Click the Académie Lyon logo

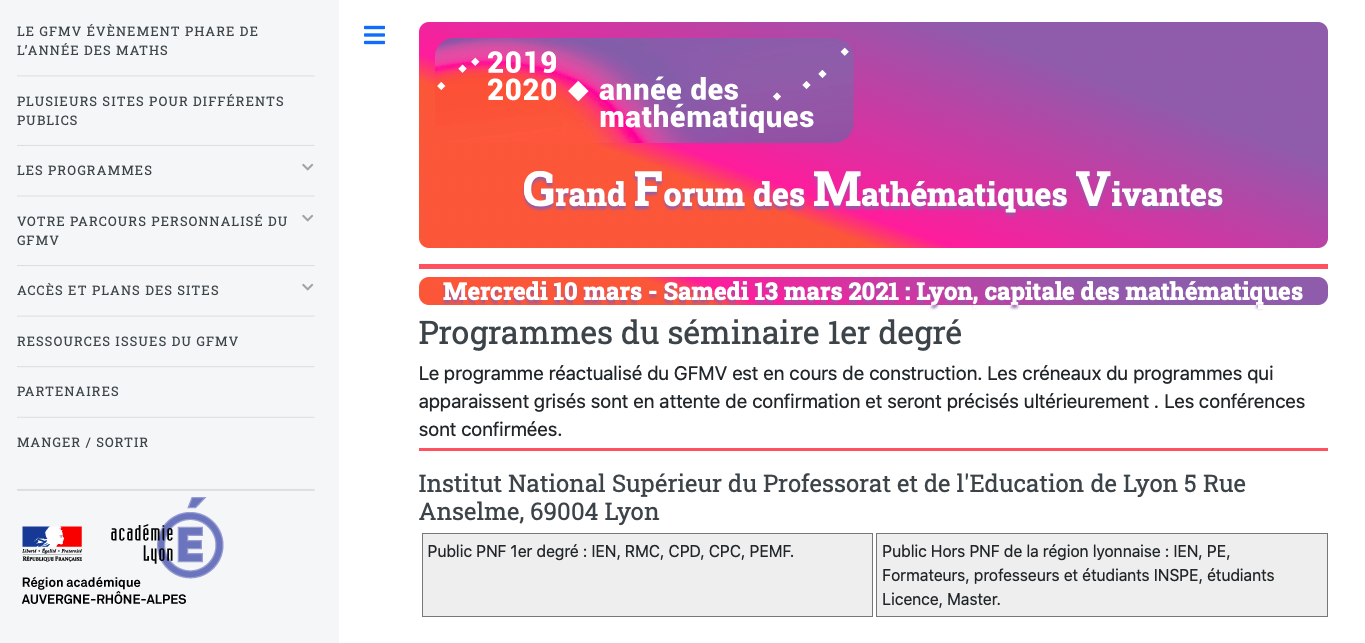(166, 539)
